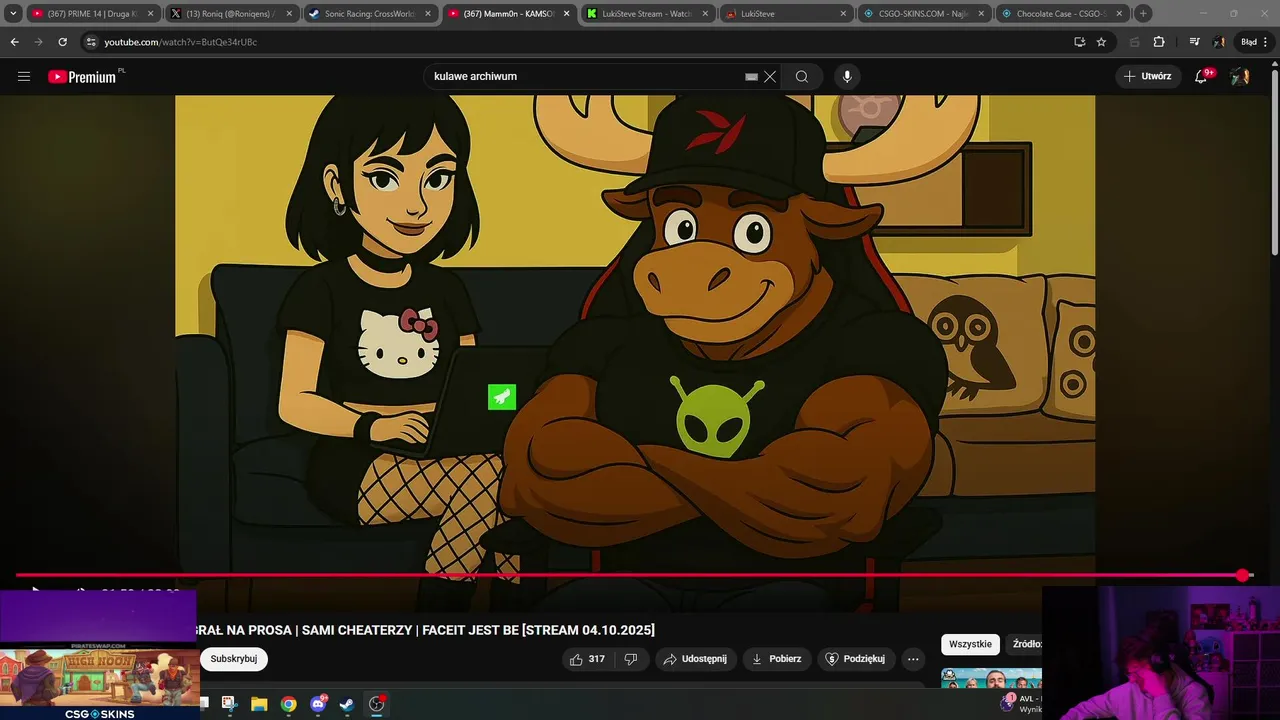Open Chrome's Błąd error menu button
1280x720 pixels.
tap(1253, 42)
